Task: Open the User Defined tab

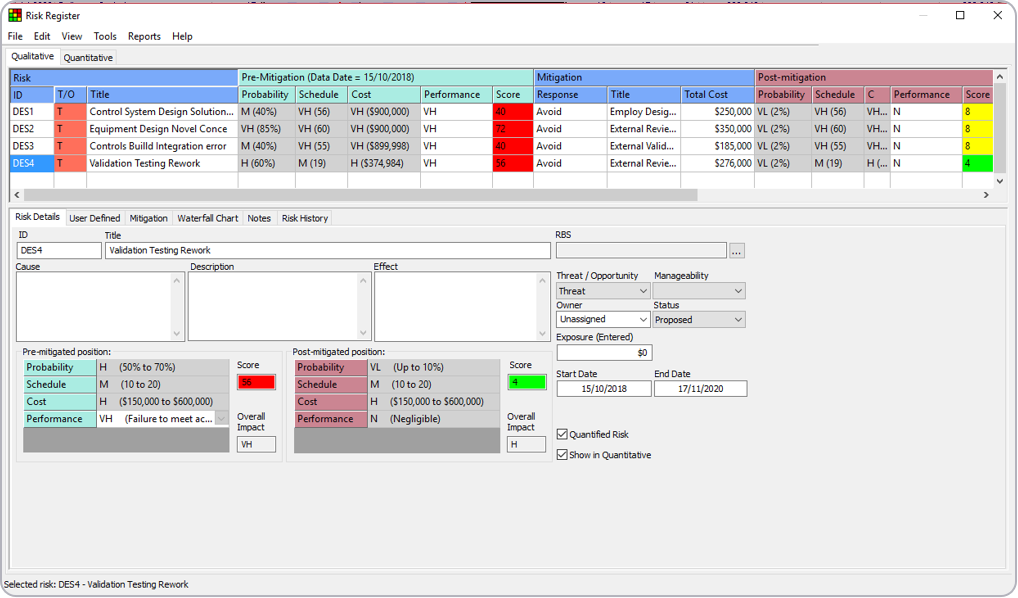Action: coord(95,218)
